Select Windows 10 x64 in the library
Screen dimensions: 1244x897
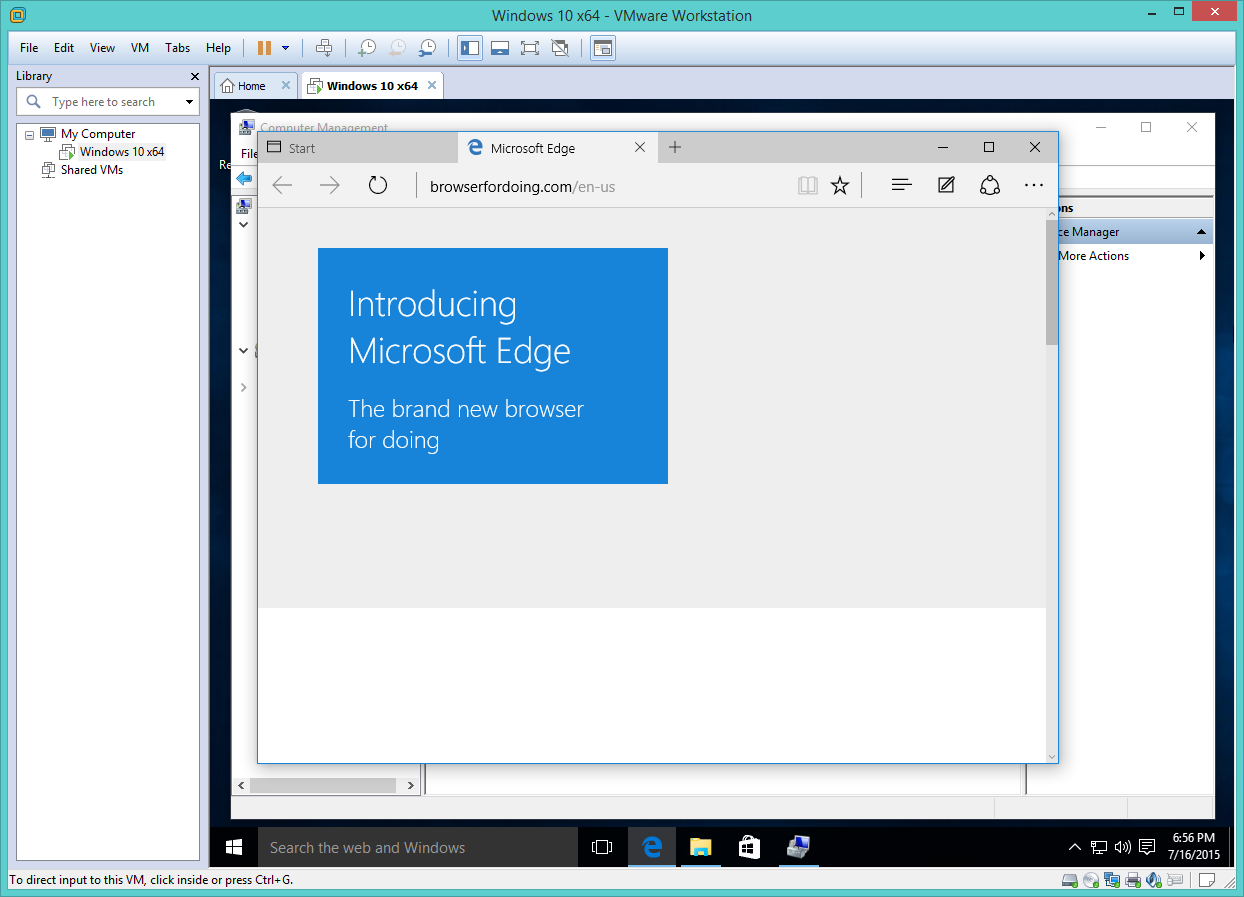[122, 152]
